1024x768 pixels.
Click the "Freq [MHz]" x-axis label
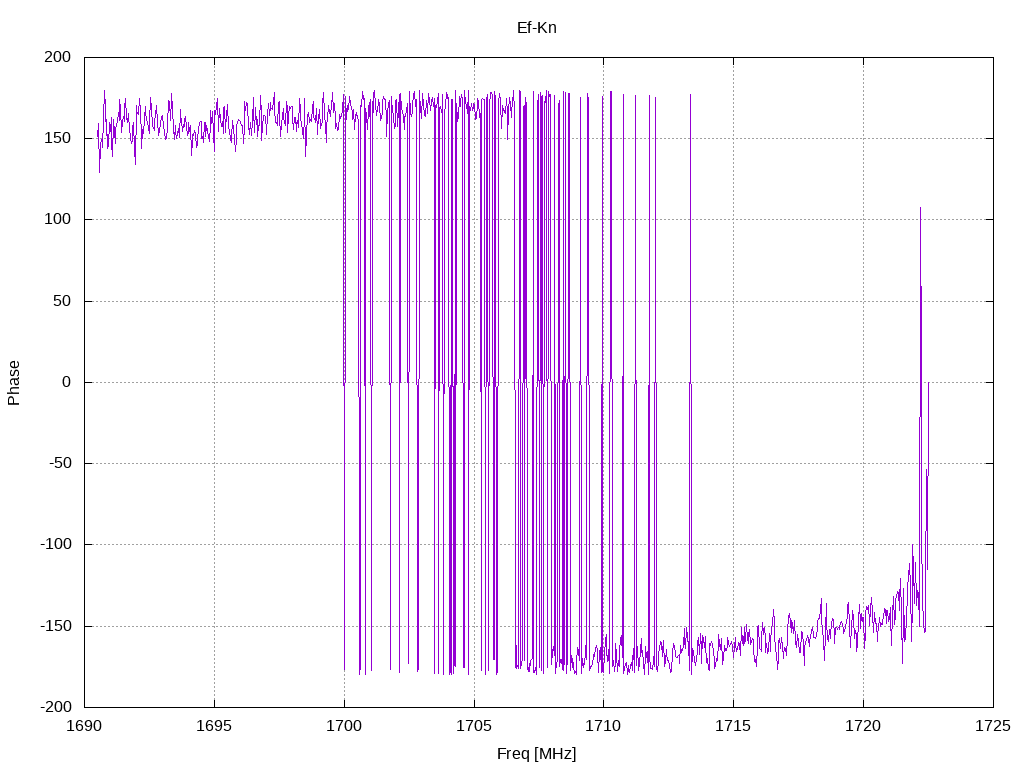pos(536,753)
